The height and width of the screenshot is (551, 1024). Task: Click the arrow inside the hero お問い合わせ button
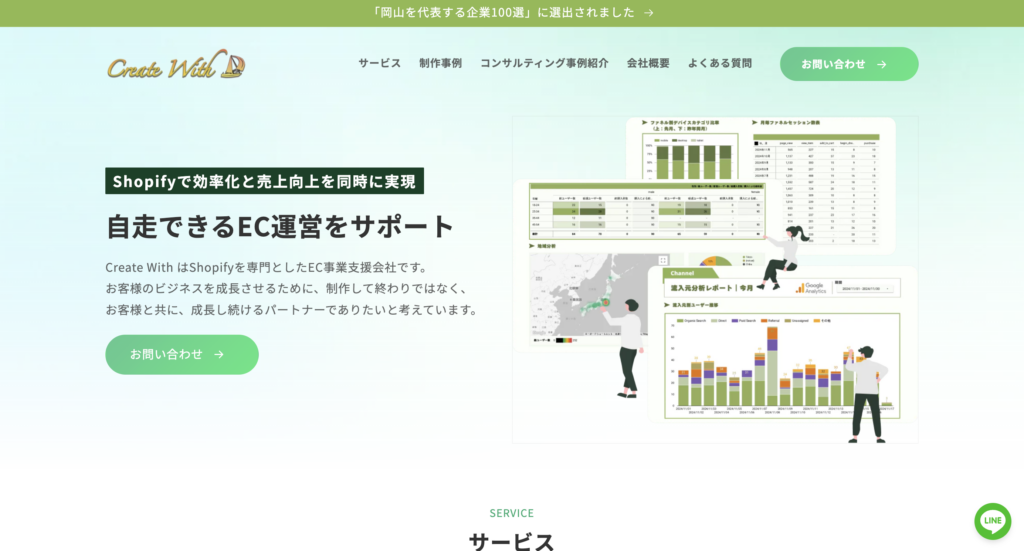pos(219,354)
